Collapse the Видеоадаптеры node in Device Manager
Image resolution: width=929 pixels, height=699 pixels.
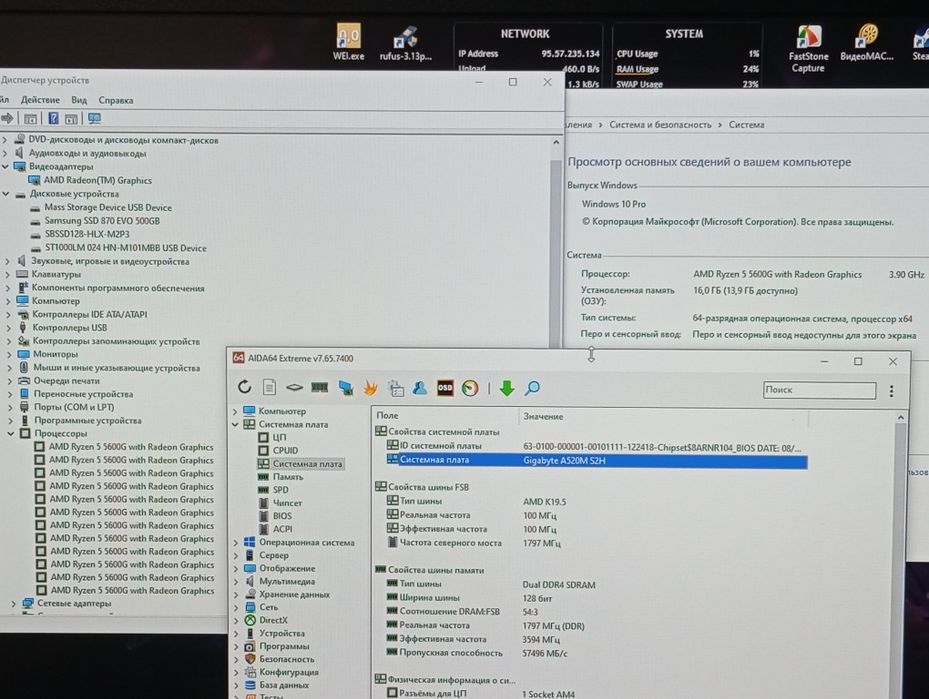pyautogui.click(x=5, y=166)
